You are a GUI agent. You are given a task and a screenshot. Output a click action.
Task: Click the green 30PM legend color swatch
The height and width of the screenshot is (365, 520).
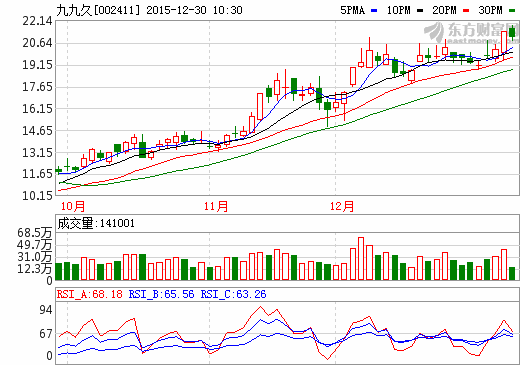(512, 11)
